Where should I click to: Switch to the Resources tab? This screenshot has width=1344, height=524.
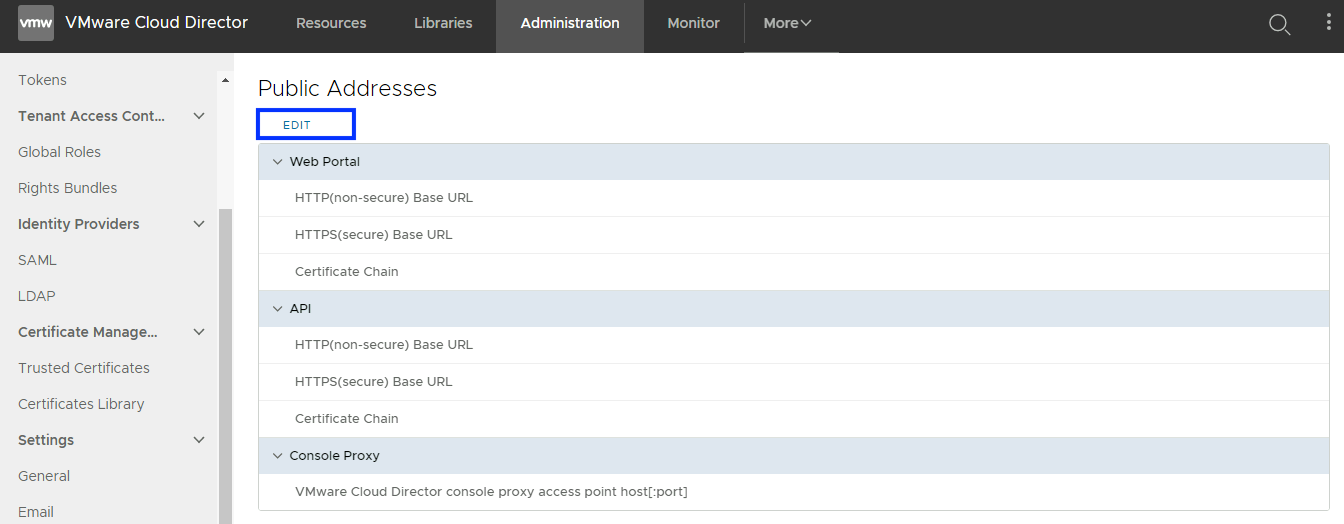(x=331, y=23)
